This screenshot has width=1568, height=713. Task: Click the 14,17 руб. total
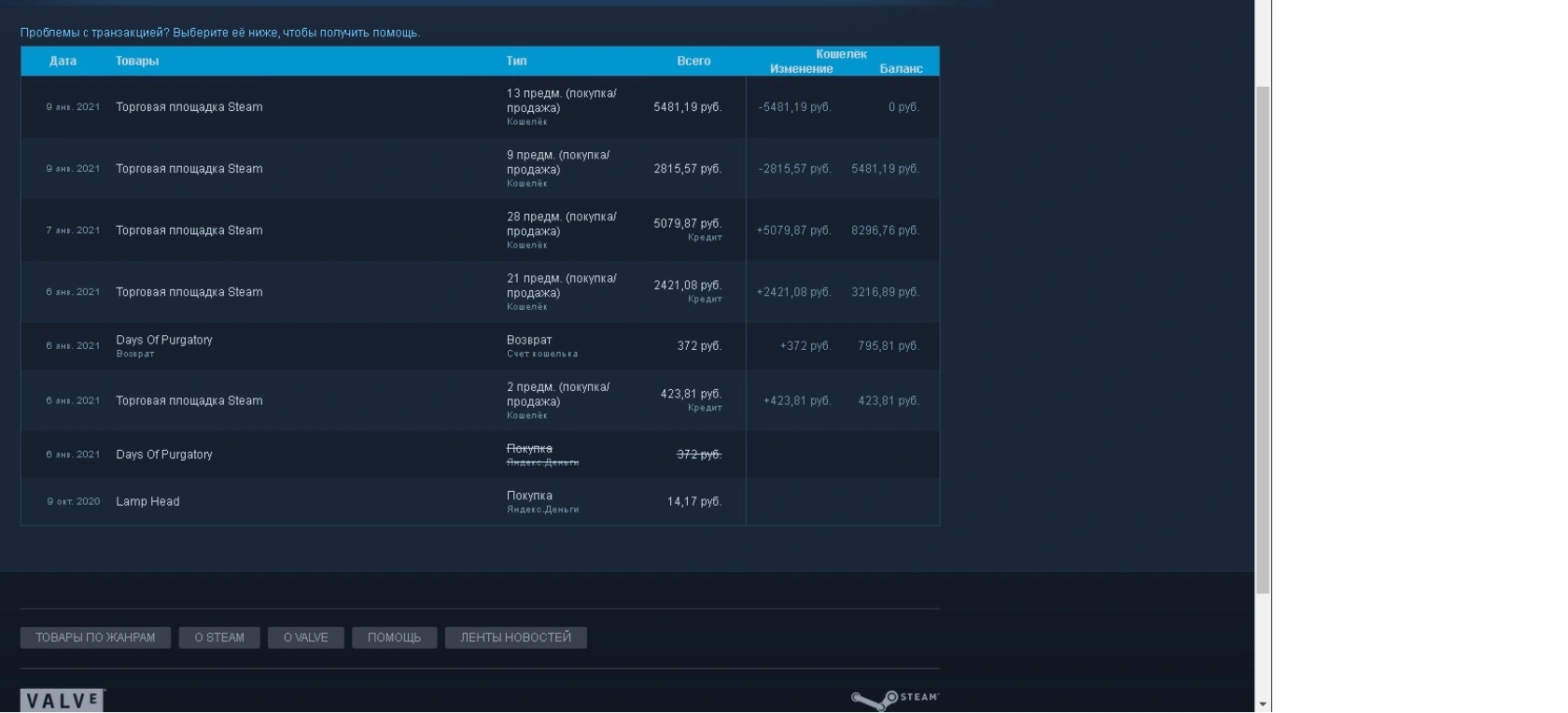point(693,501)
